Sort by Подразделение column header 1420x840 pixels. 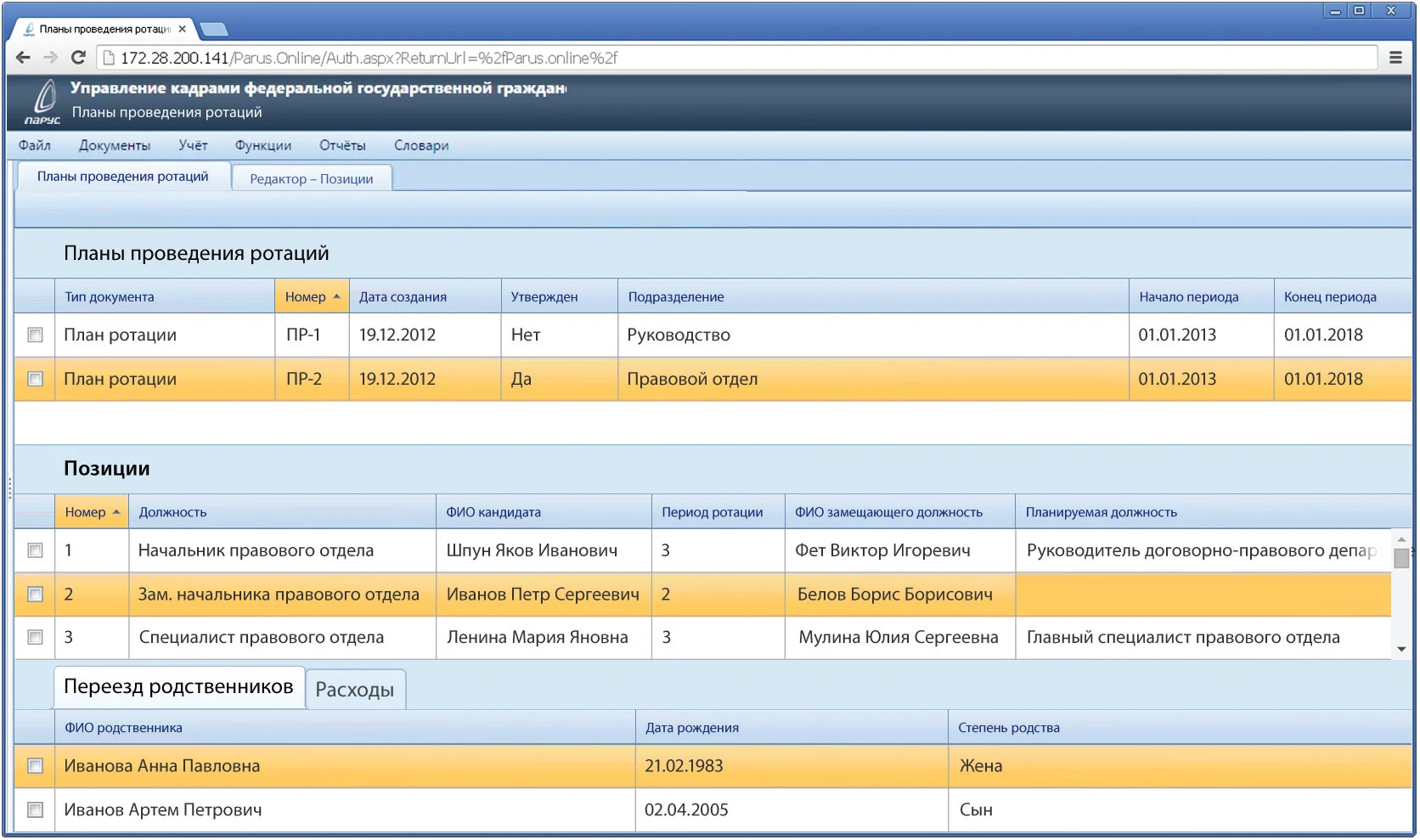click(x=873, y=296)
